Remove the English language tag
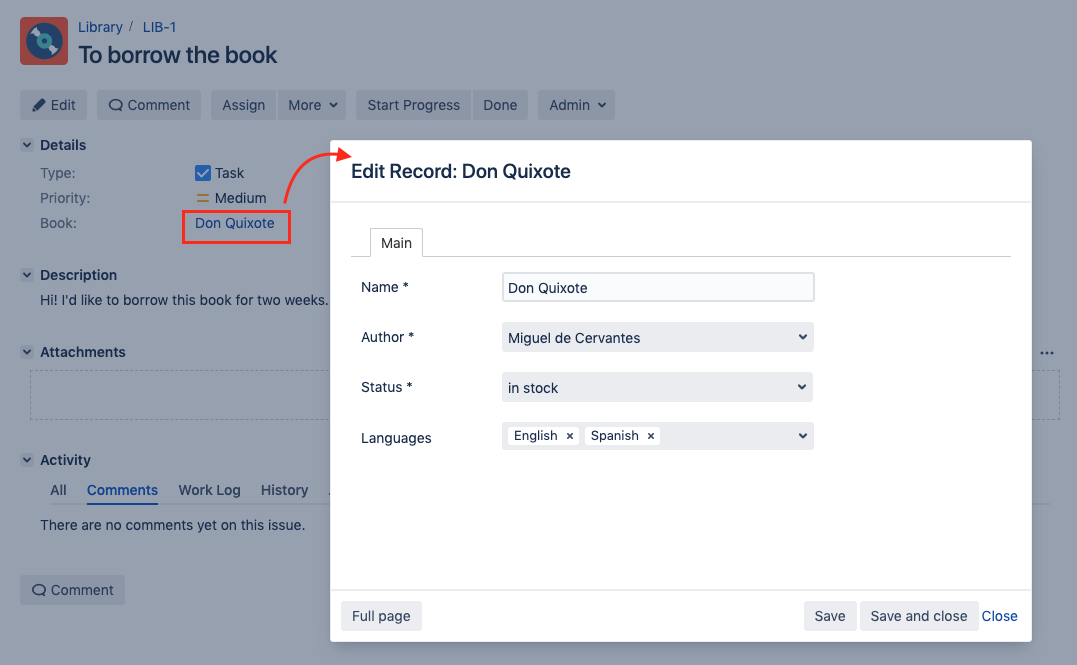The width and height of the screenshot is (1077, 665). click(570, 436)
